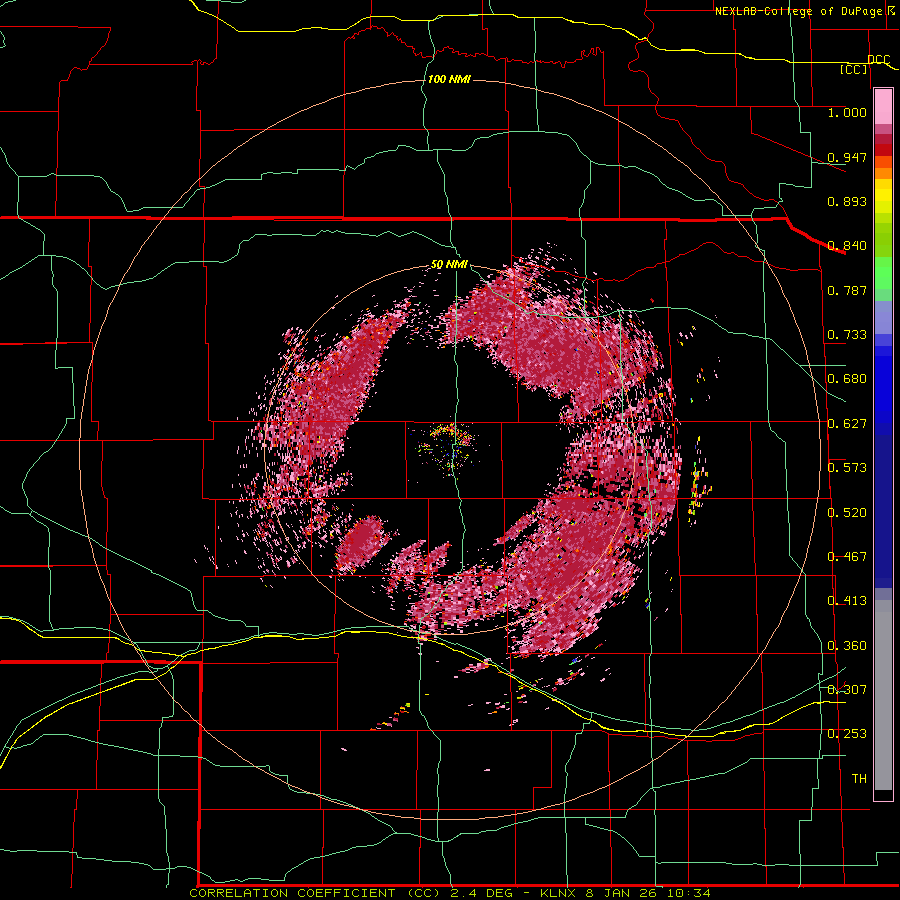This screenshot has width=900, height=900.
Task: Pick the yellow segment of the color bar
Action: 883,196
